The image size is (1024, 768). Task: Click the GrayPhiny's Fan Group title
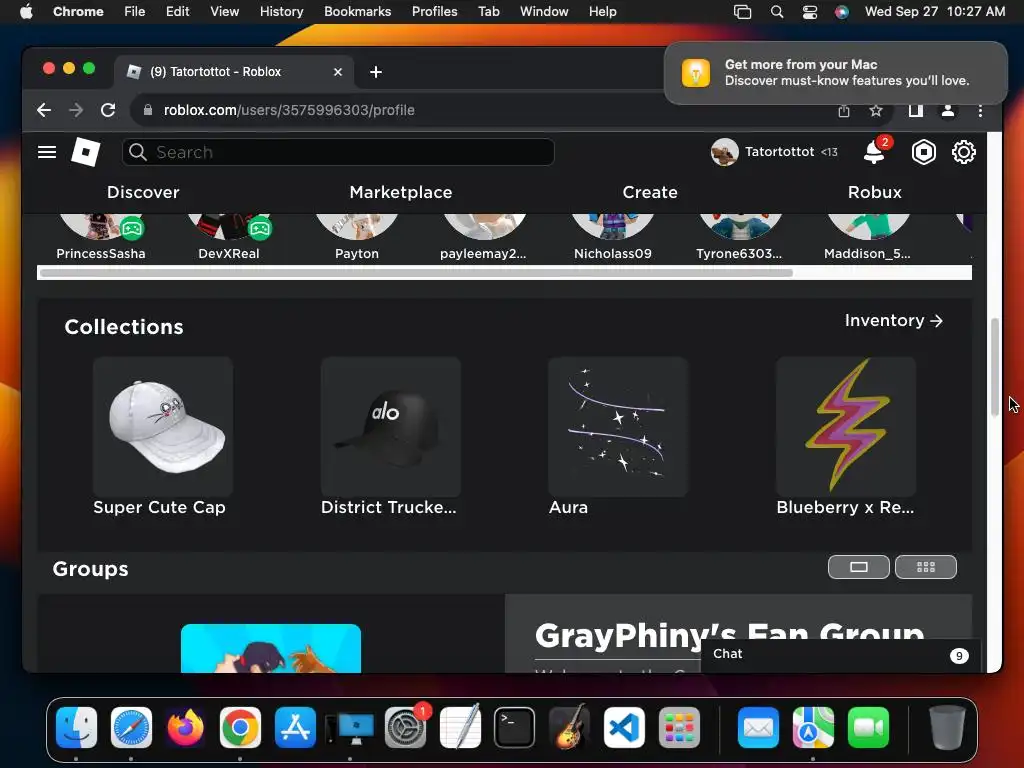729,634
